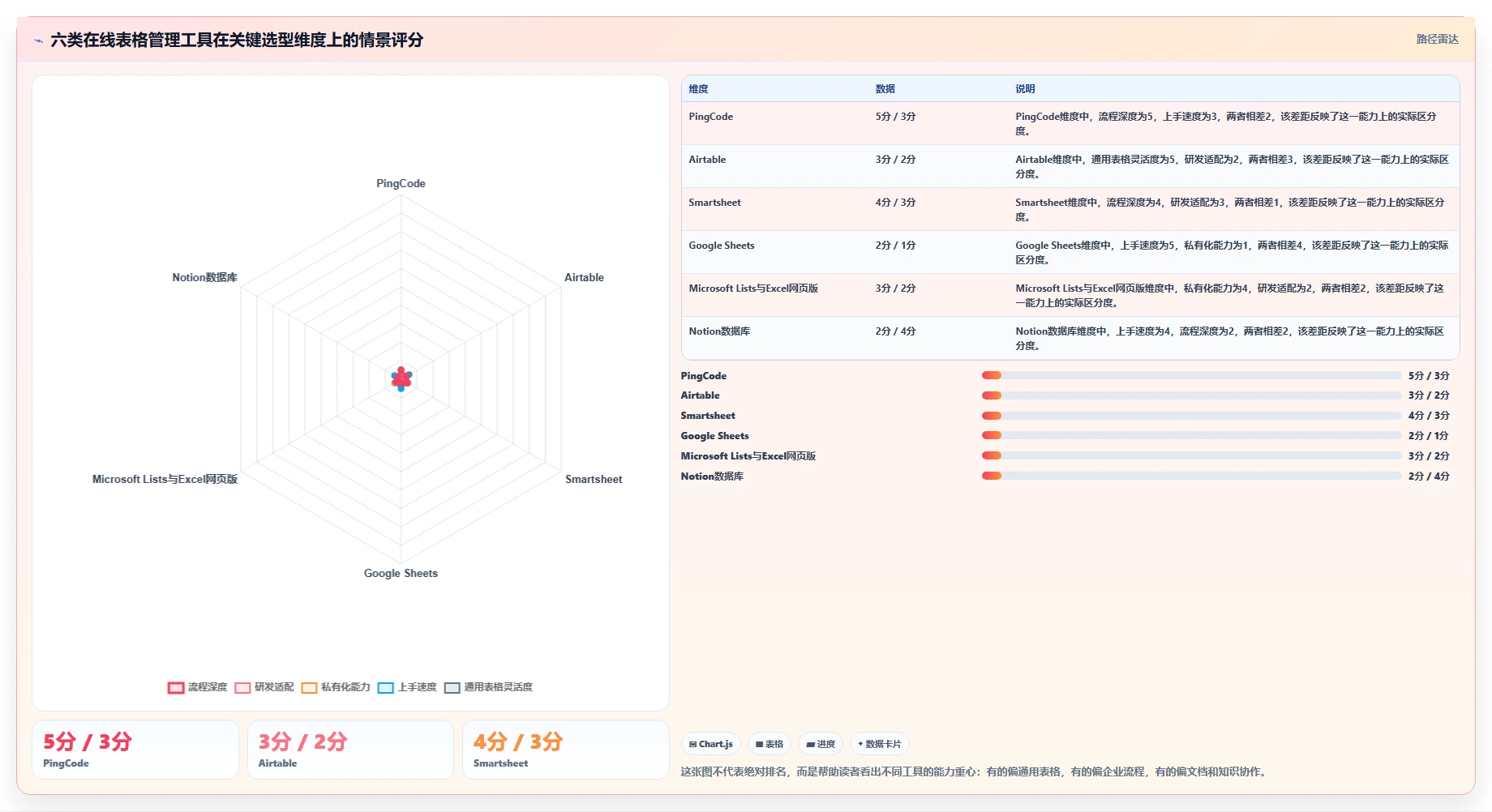Click the Notion数据库 axis label on the radar

click(204, 278)
